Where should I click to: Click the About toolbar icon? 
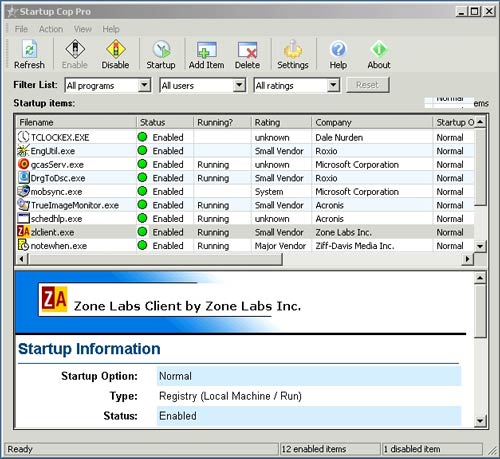pyautogui.click(x=379, y=49)
